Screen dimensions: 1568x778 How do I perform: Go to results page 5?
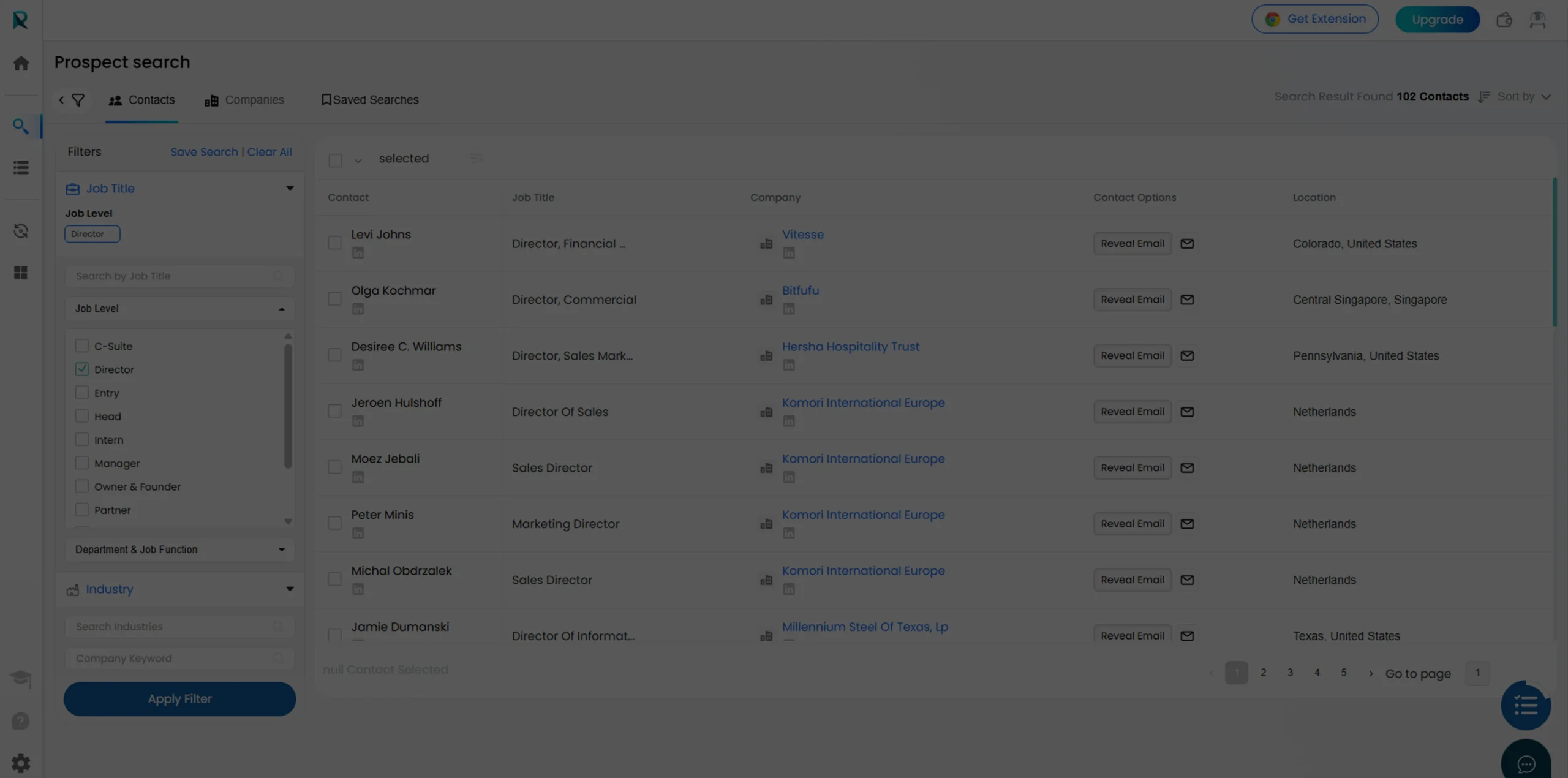point(1343,673)
